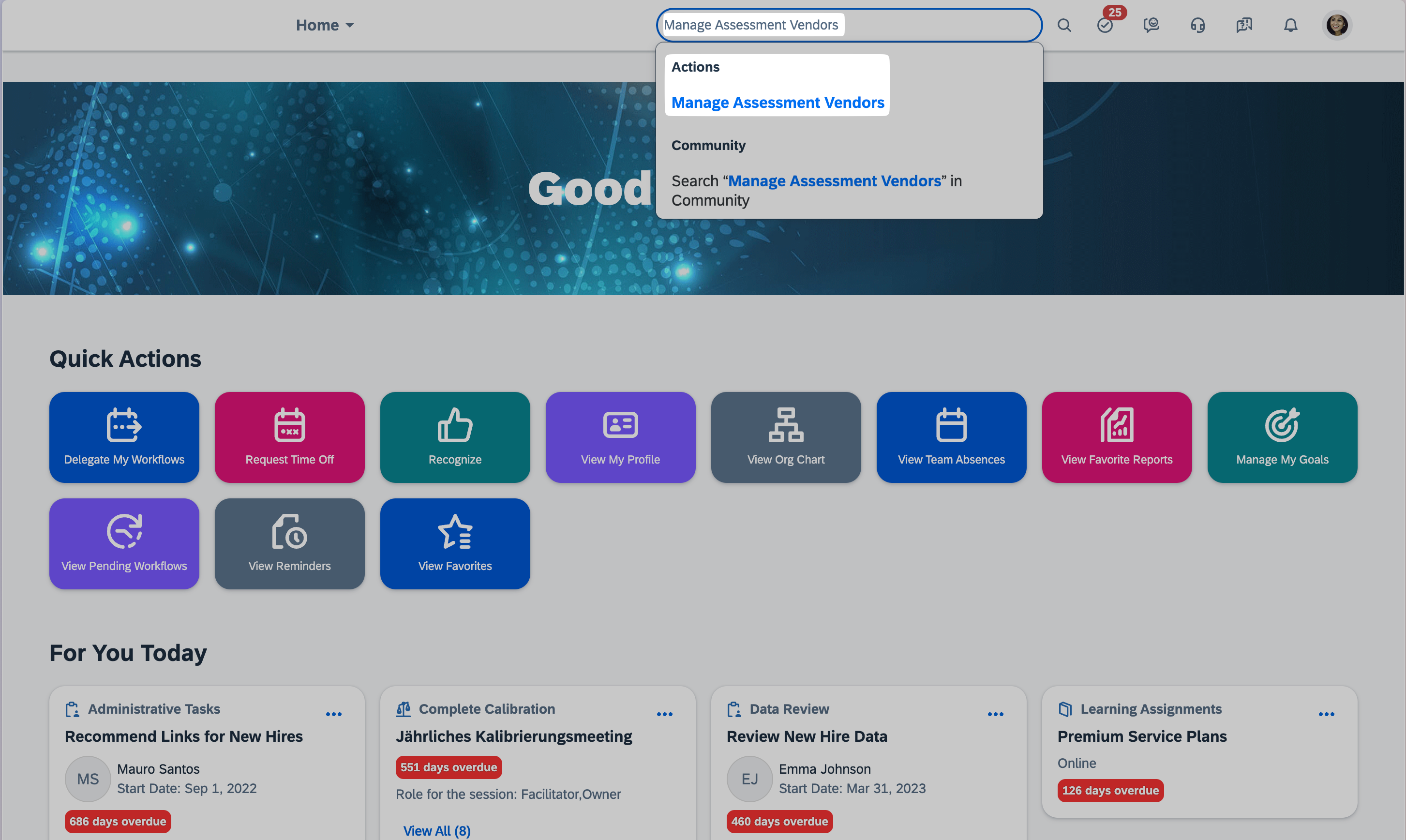Open Premium Service Plans learning item
This screenshot has width=1406, height=840.
click(1142, 736)
